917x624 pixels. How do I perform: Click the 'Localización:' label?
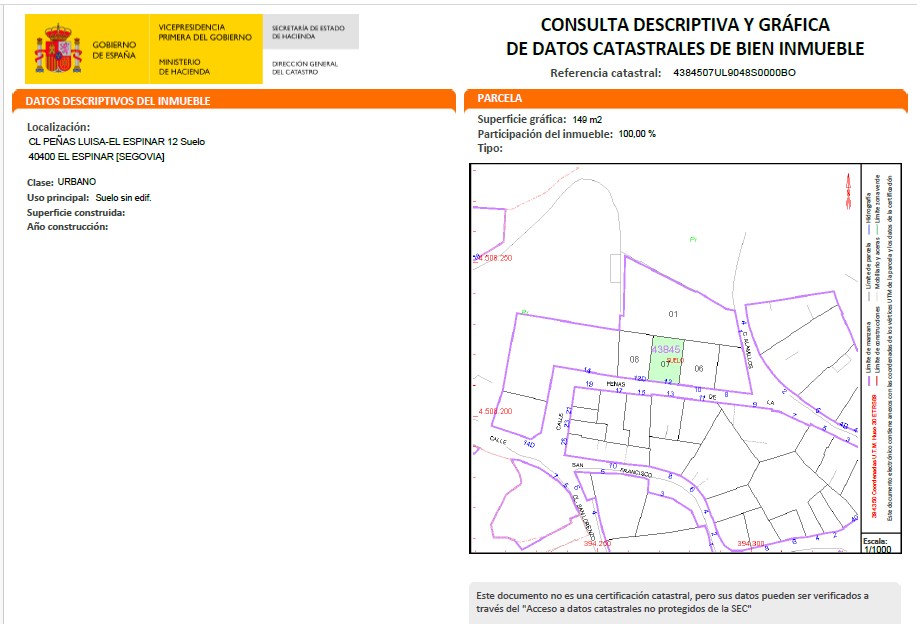58,127
